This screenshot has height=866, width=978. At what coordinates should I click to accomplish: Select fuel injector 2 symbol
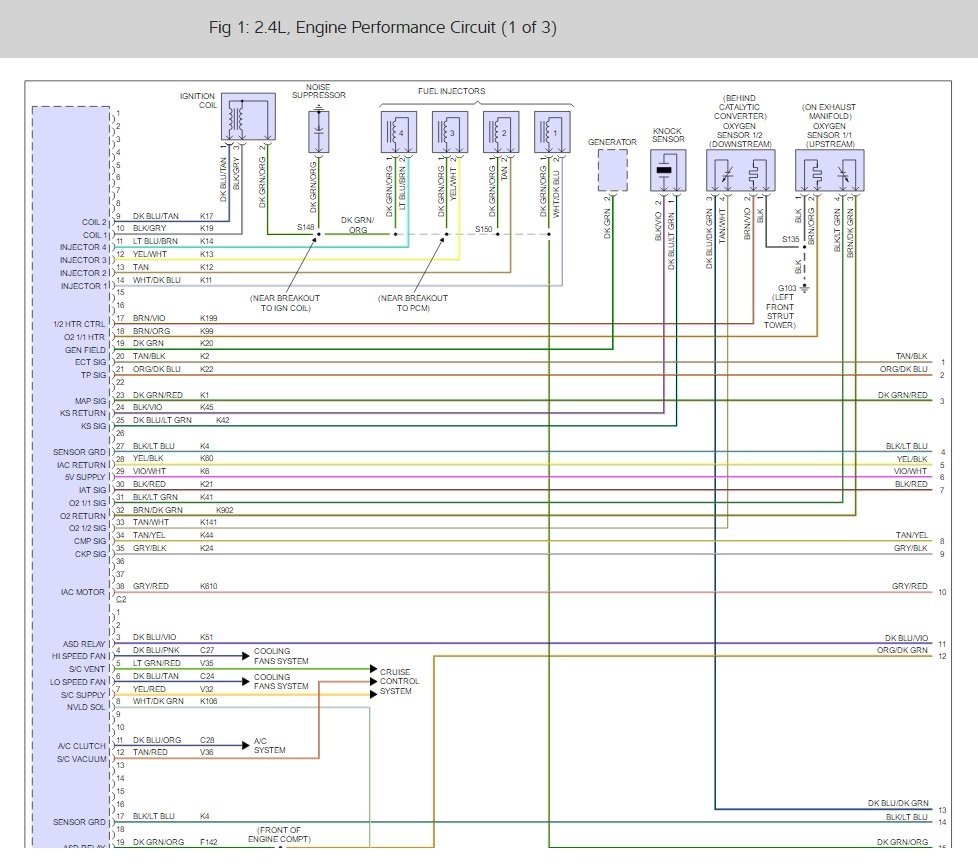tap(501, 132)
